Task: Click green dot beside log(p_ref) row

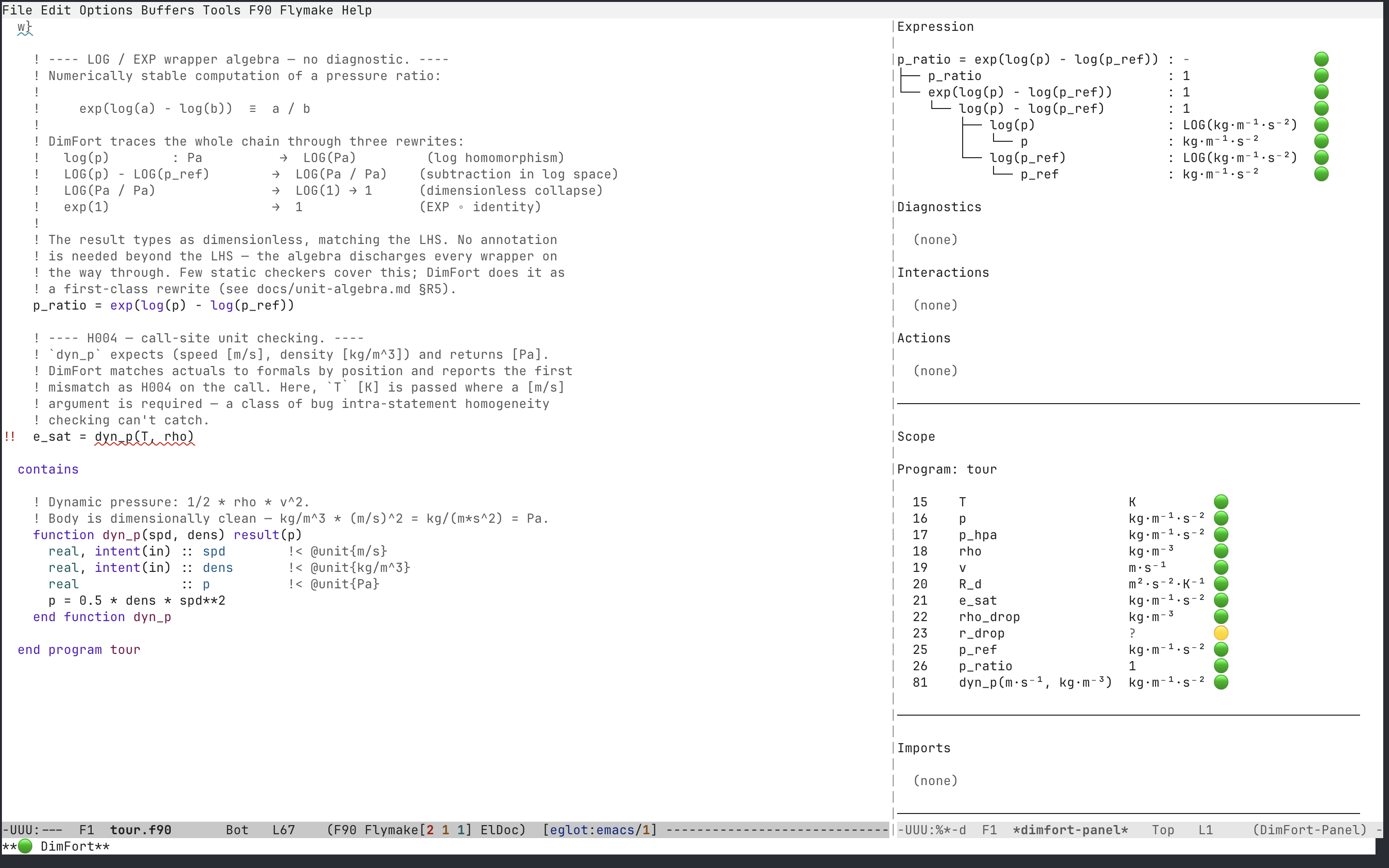Action: click(1321, 157)
